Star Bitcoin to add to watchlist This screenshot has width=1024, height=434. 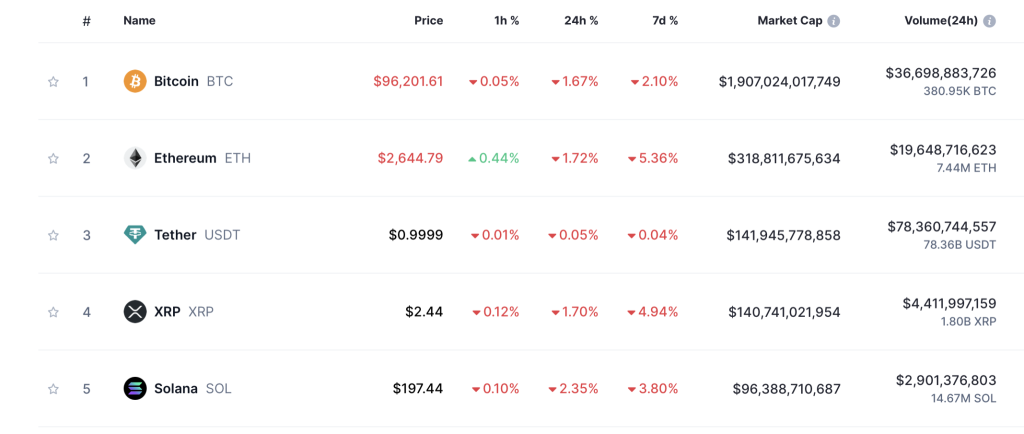(x=54, y=82)
